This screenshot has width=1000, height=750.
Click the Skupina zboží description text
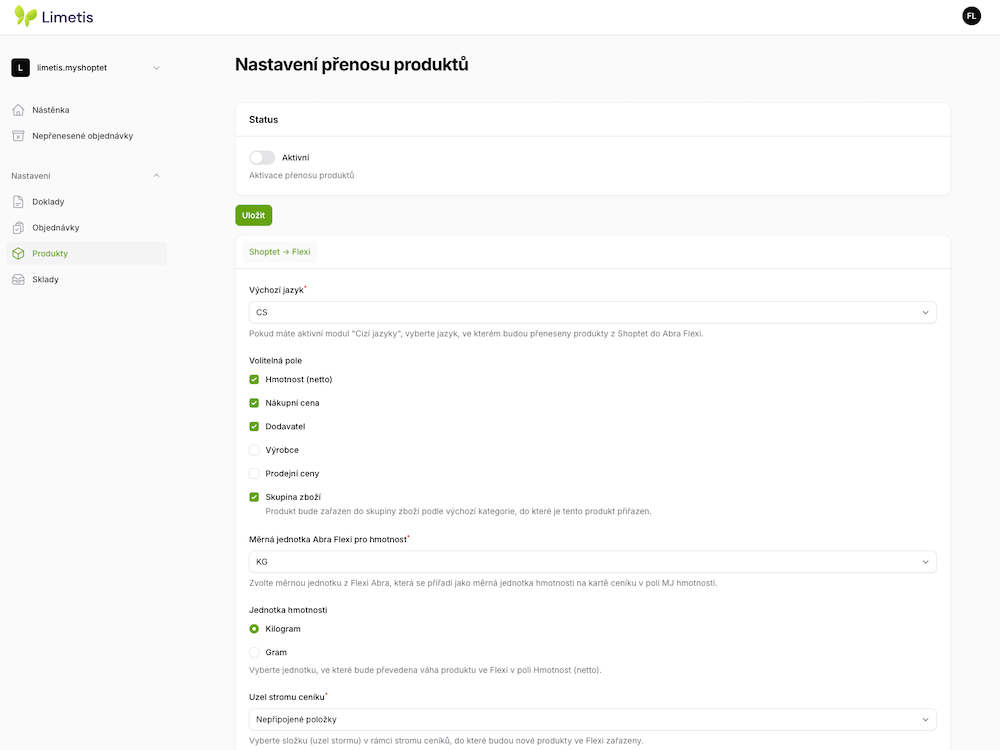point(458,511)
